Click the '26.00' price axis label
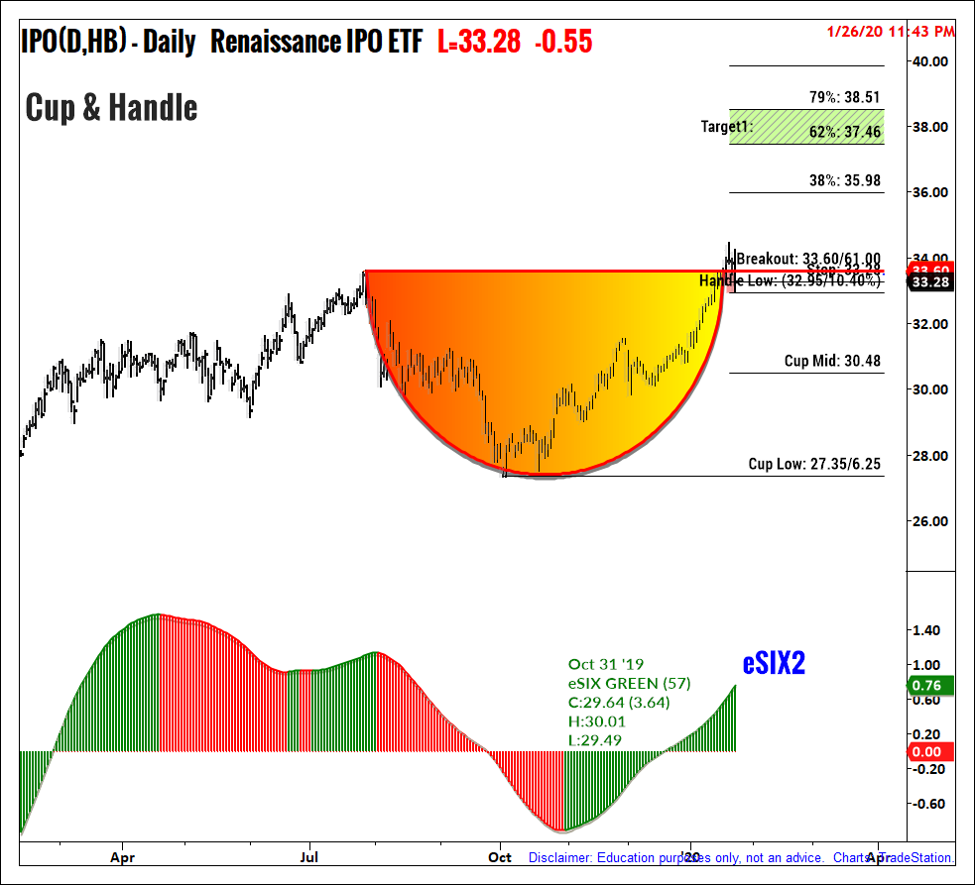 [930, 521]
